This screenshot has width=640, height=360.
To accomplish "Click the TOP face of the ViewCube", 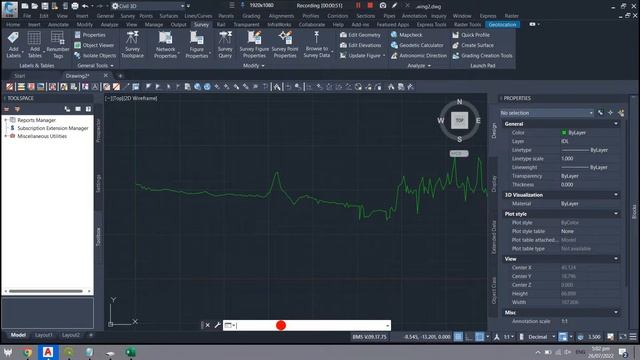I will tap(459, 120).
